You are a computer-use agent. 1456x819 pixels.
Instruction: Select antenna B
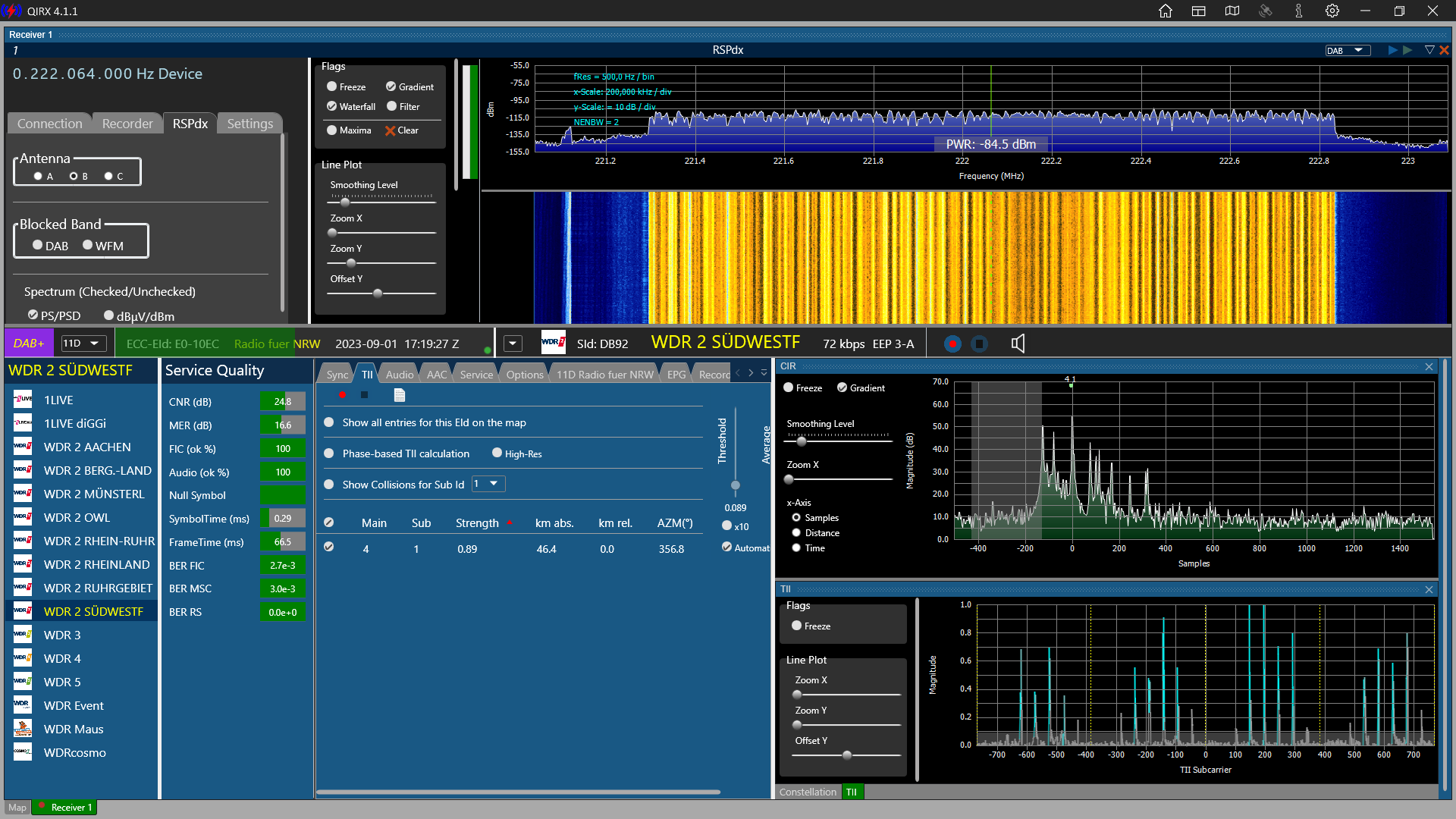click(x=74, y=177)
